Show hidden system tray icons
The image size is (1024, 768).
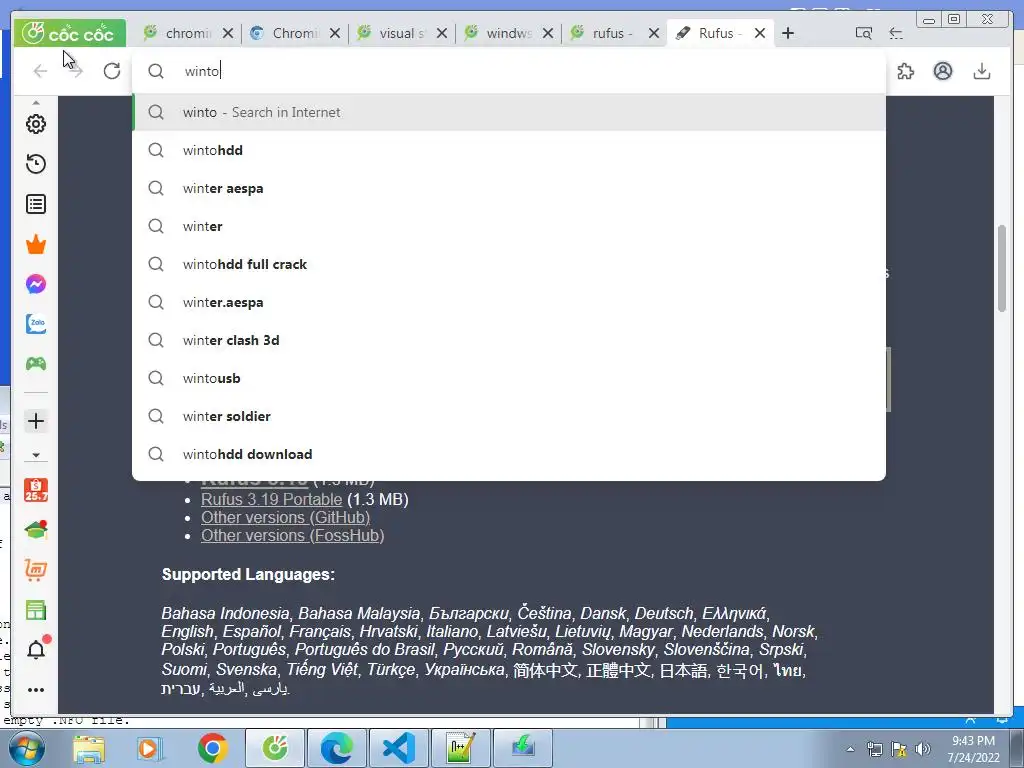click(x=850, y=749)
